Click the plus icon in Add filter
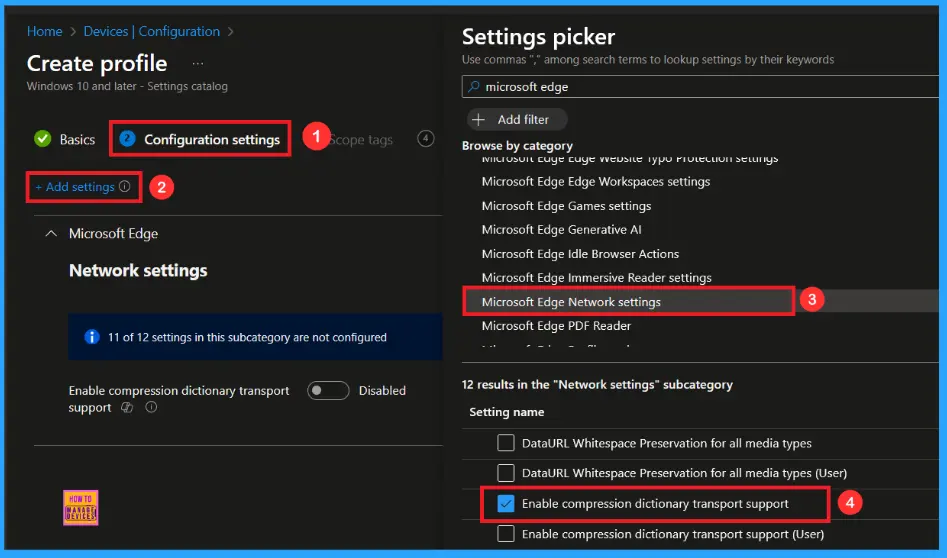 tap(478, 120)
